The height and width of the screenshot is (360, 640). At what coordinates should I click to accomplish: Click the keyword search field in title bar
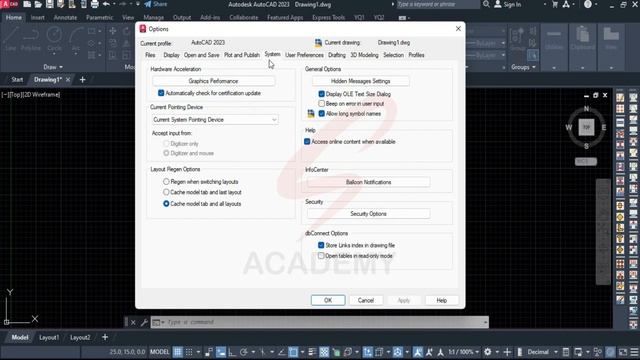(x=438, y=4)
